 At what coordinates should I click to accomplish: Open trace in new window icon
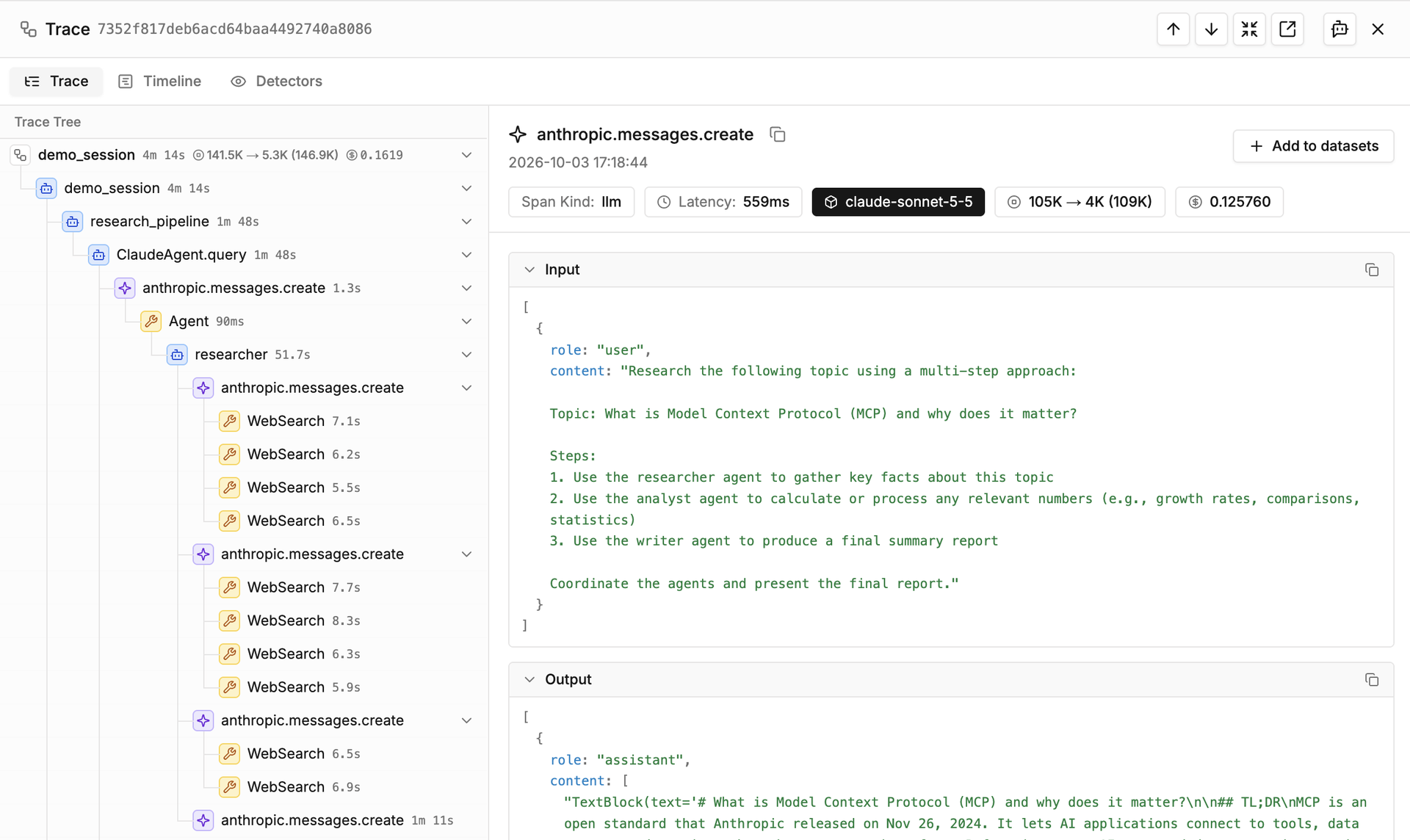[1287, 29]
